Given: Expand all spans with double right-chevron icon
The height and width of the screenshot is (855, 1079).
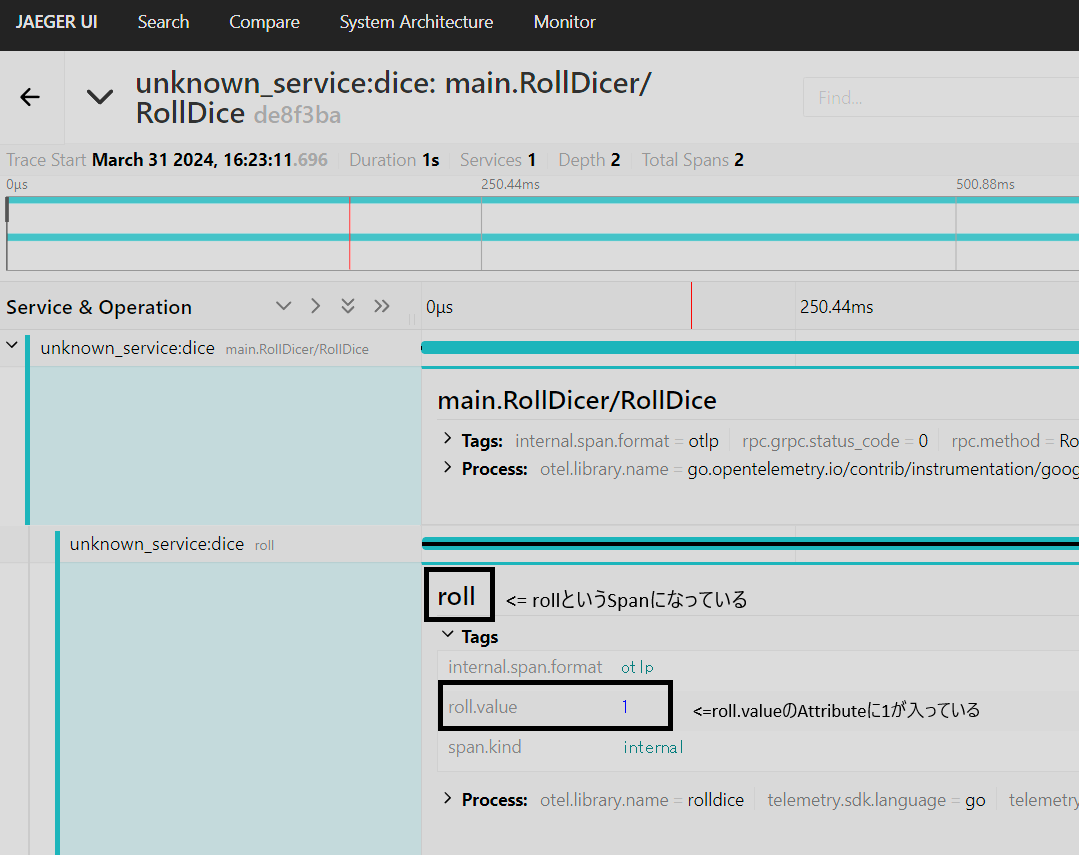Looking at the screenshot, I should pyautogui.click(x=381, y=306).
